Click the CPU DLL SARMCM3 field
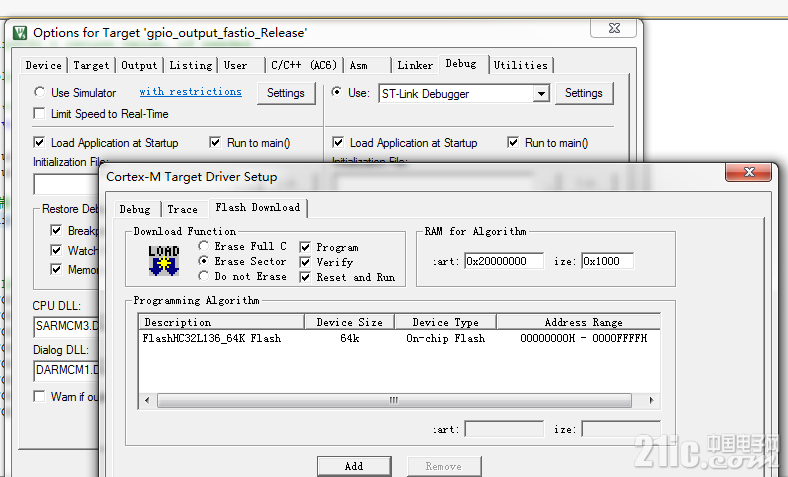The width and height of the screenshot is (788, 477). (67, 326)
